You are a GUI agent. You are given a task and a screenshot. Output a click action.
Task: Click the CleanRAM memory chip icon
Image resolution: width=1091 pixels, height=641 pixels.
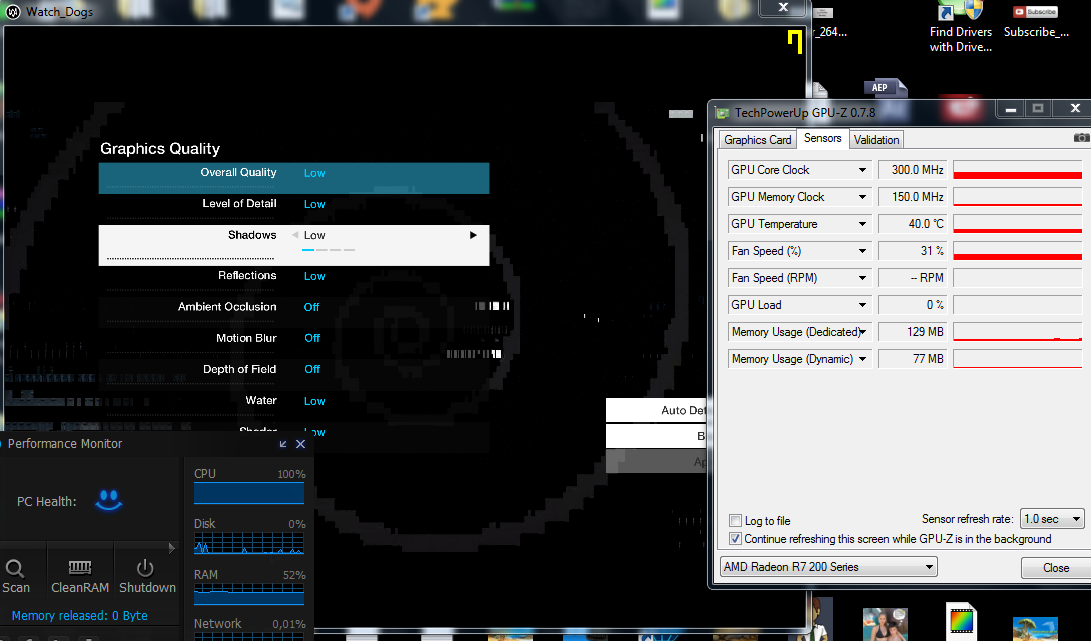[80, 568]
